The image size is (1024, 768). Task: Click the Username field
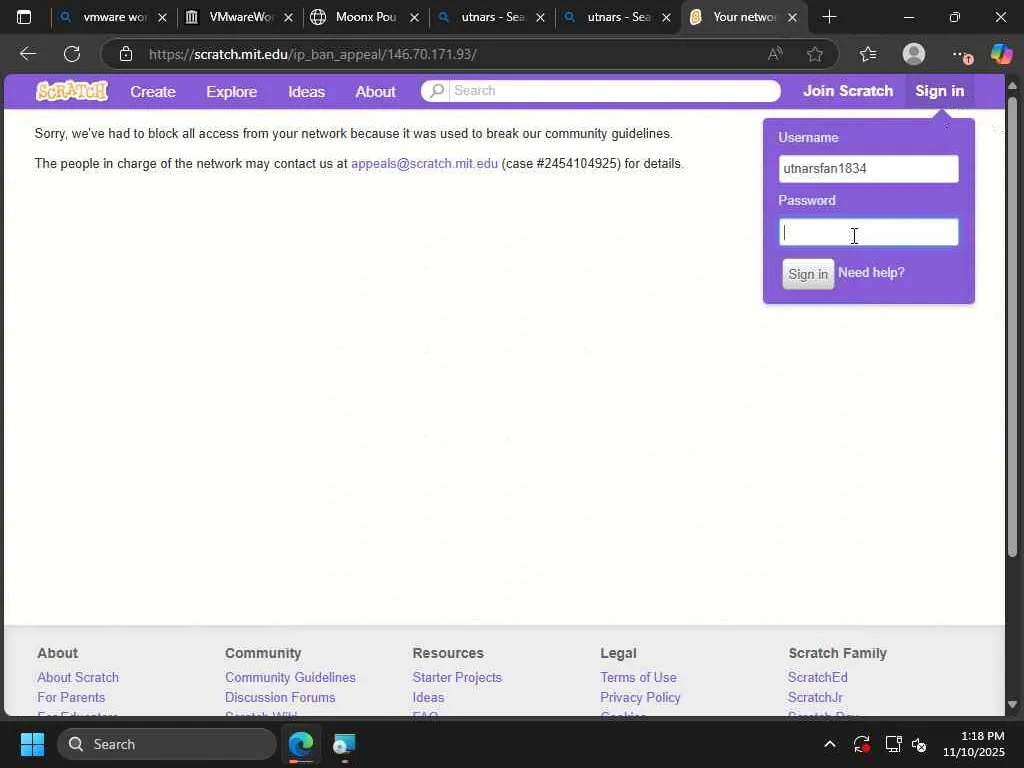[869, 168]
